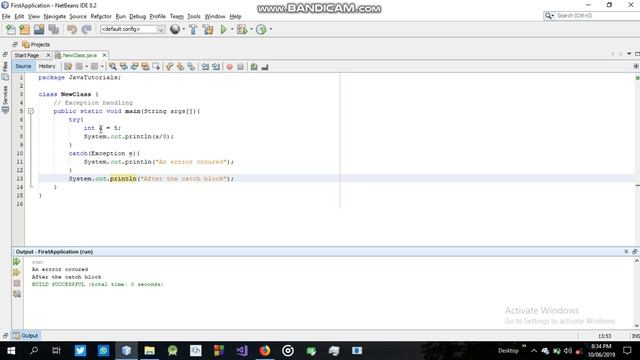The width and height of the screenshot is (640, 360).
Task: Click the Redo arrow icon
Action: point(86,29)
